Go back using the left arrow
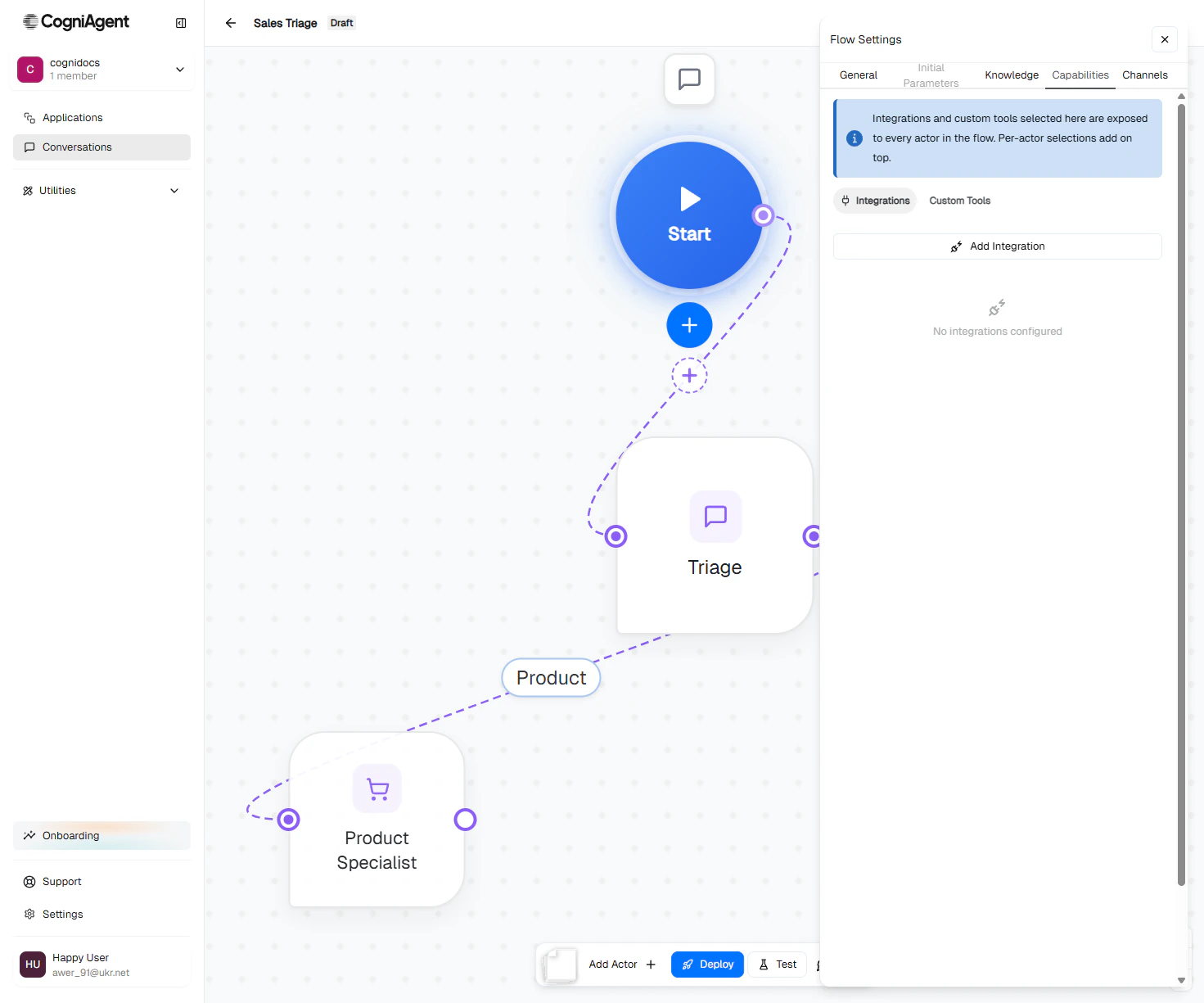Image resolution: width=1204 pixels, height=1003 pixels. coord(231,23)
